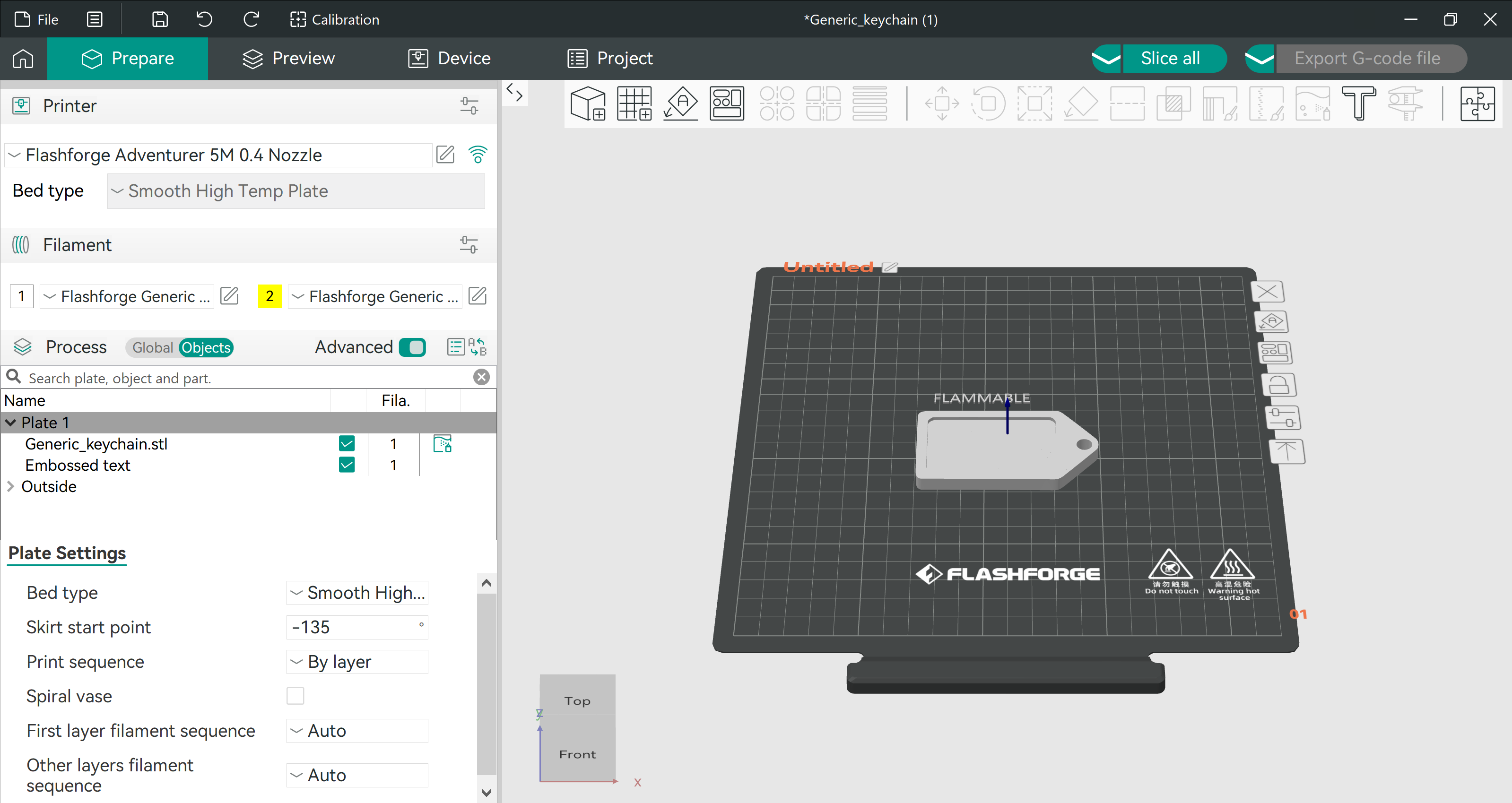Open Plate Settings Bed type dropdown
Viewport: 1512px width, 803px height.
pos(357,592)
